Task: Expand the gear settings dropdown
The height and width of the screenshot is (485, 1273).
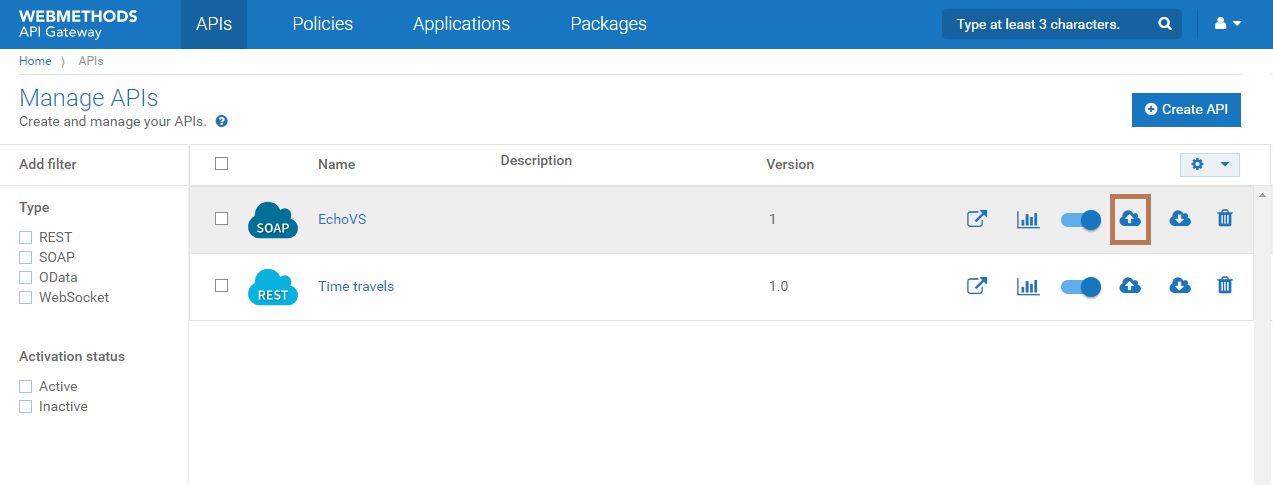Action: 1209,164
